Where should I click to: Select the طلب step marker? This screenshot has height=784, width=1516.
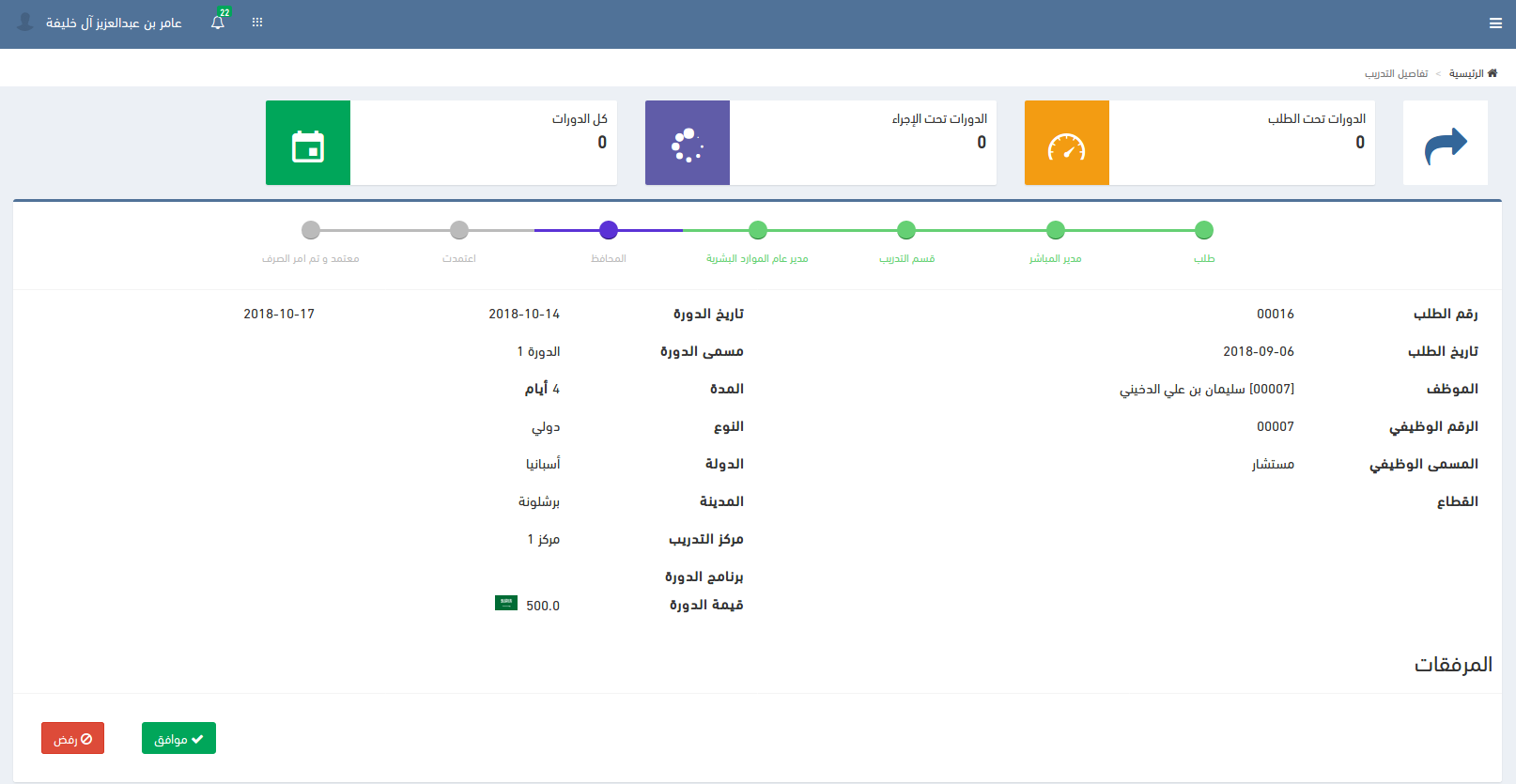pyautogui.click(x=1204, y=230)
